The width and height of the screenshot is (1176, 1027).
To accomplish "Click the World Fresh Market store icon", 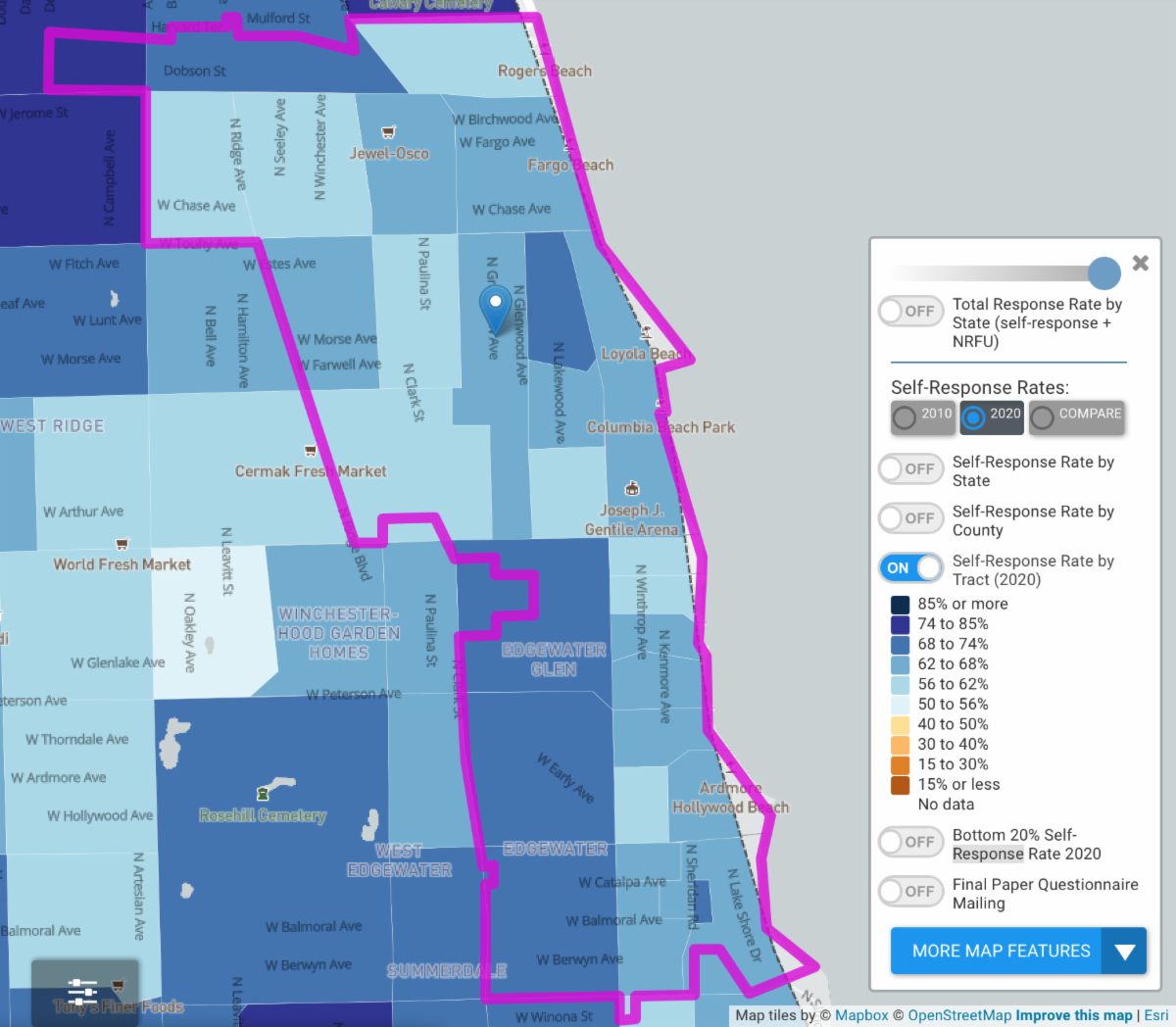I will coord(122,544).
